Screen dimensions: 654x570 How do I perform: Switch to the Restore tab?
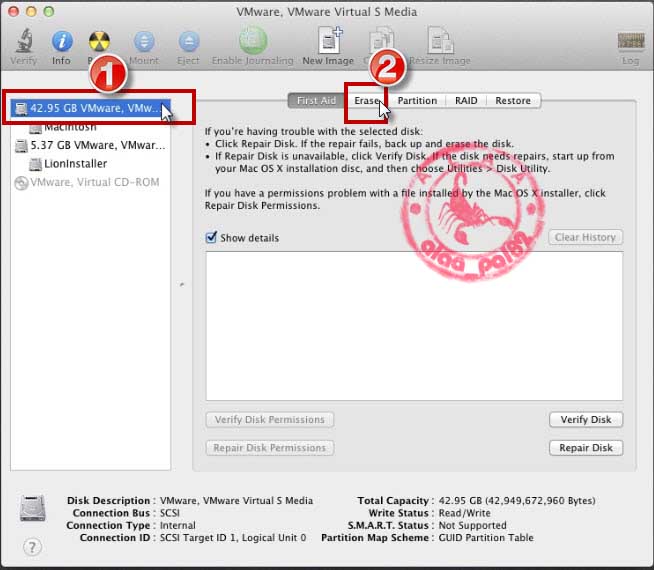click(x=513, y=100)
